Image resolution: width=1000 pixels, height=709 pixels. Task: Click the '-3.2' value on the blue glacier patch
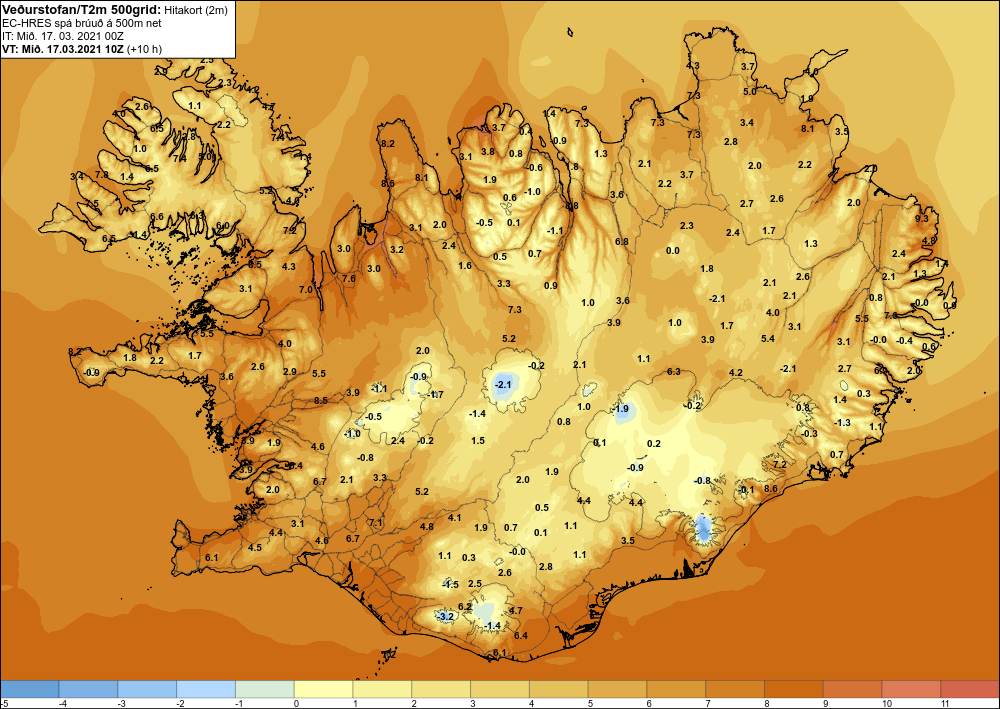click(x=446, y=616)
